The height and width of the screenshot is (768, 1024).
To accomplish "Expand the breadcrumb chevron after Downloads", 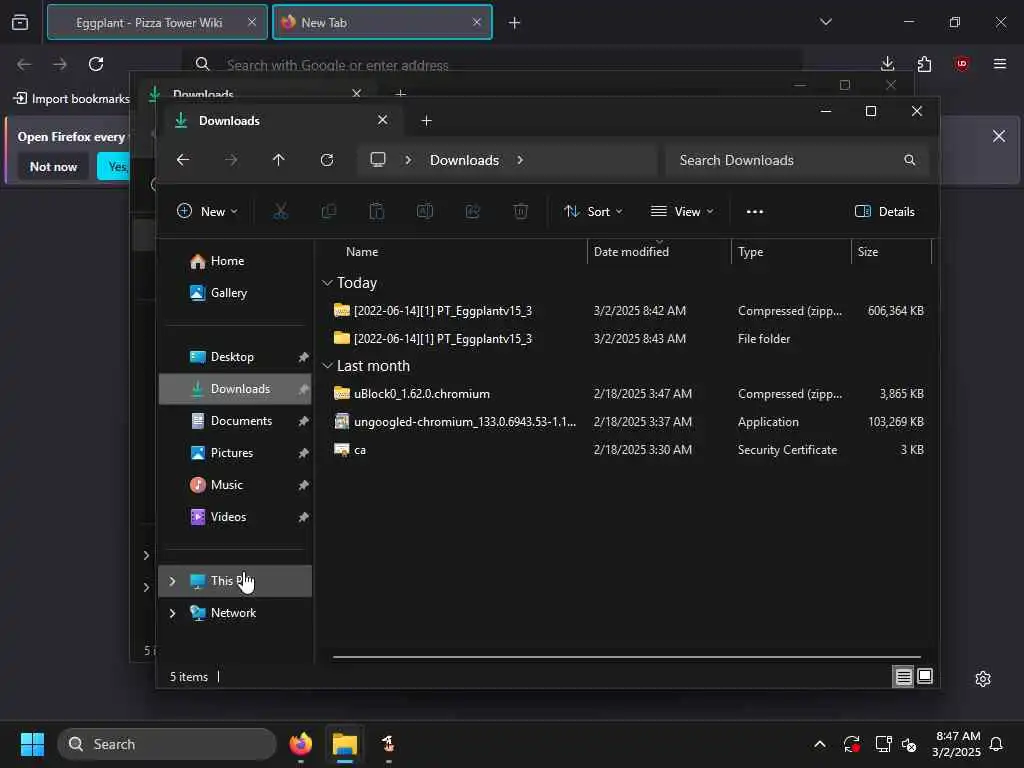I will [x=520, y=160].
